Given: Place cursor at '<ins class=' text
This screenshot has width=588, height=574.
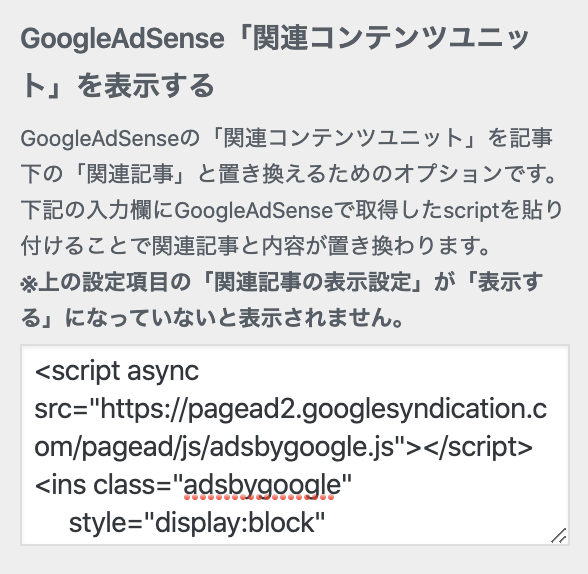Looking at the screenshot, I should click(104, 485).
